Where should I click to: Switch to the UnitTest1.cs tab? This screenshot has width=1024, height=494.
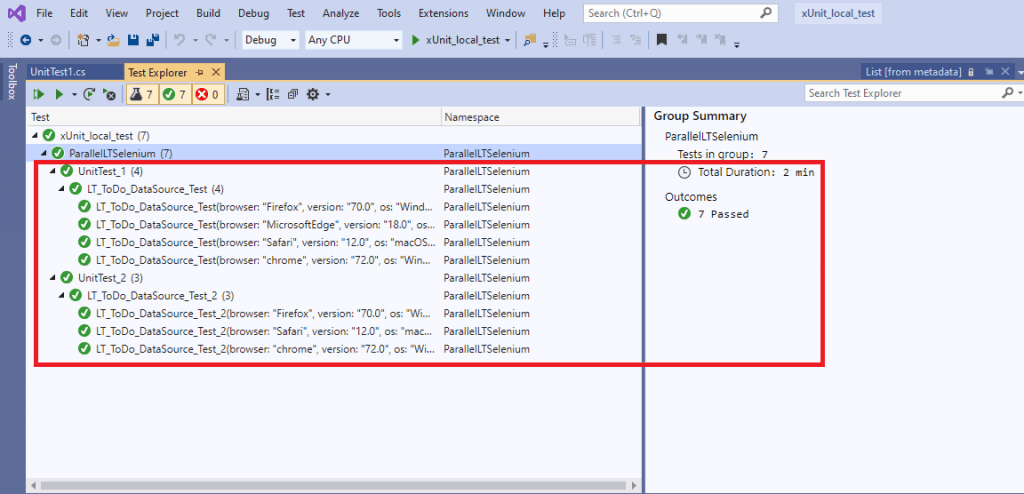59,72
